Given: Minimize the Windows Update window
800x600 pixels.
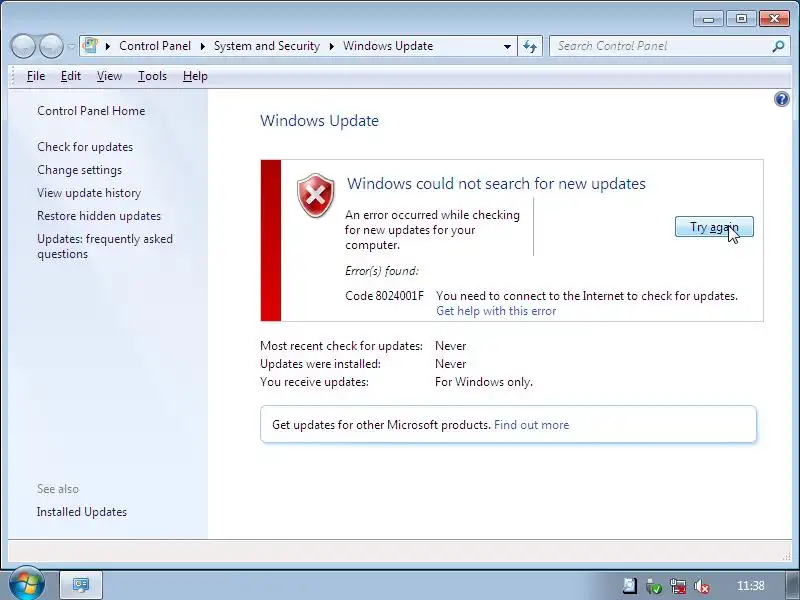Looking at the screenshot, I should point(708,19).
